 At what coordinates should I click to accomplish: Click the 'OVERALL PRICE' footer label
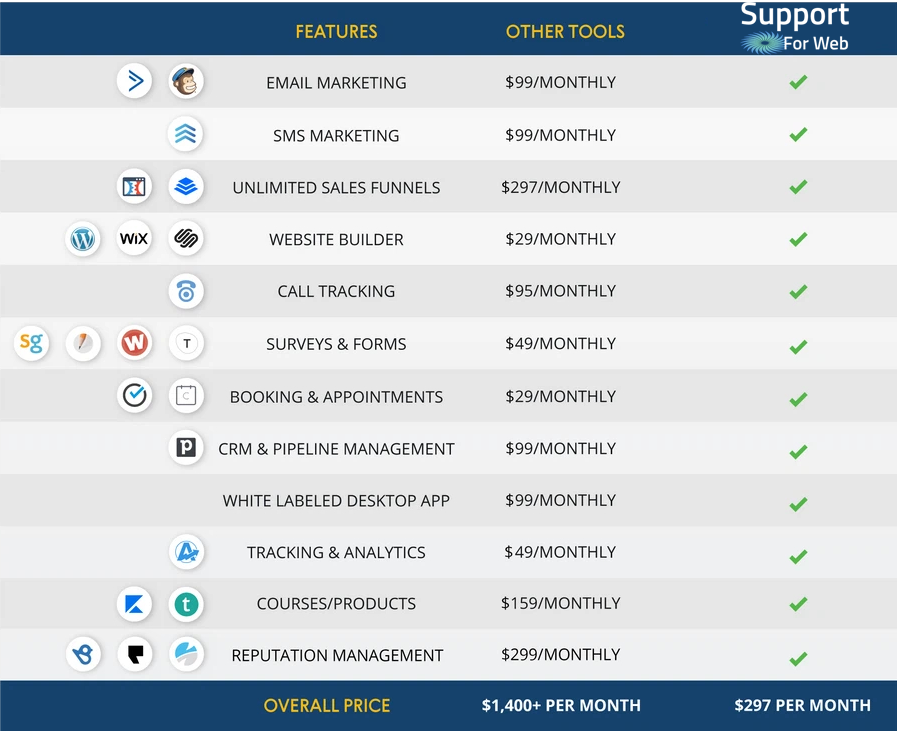(x=327, y=706)
